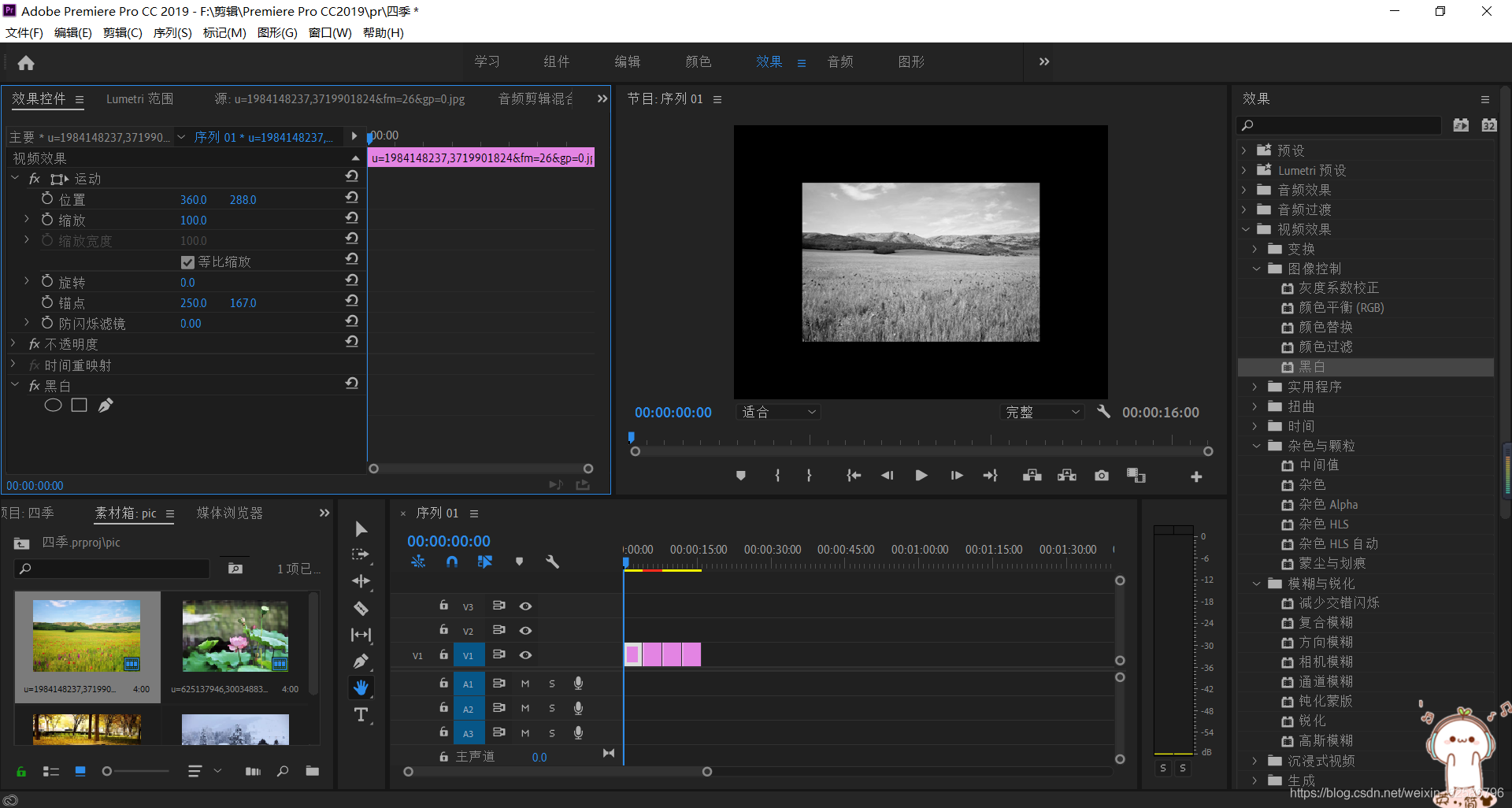This screenshot has width=1512, height=808.
Task: Play the sequence in program monitor
Action: pos(921,476)
